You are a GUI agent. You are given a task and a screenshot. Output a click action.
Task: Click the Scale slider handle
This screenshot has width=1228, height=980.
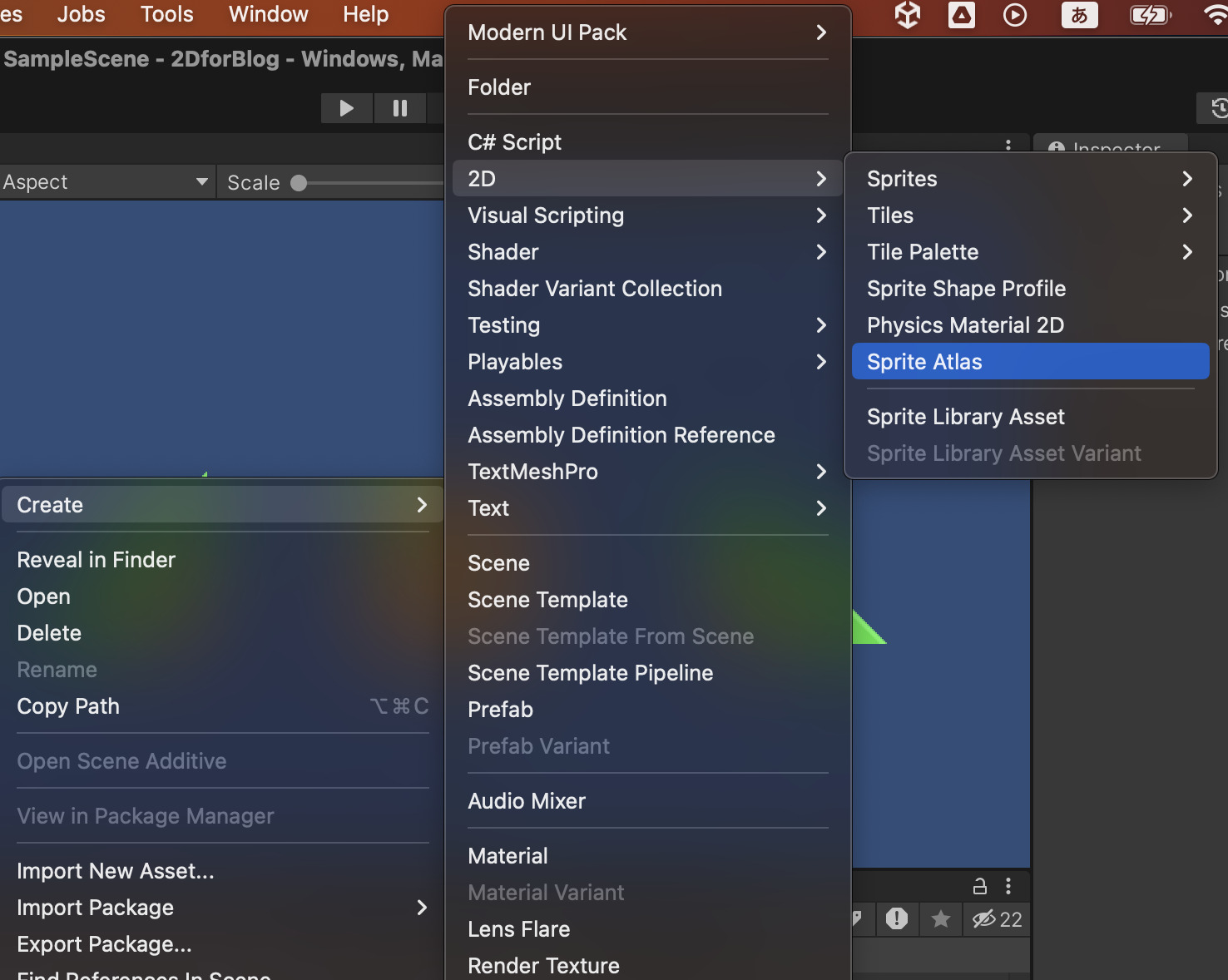299,183
